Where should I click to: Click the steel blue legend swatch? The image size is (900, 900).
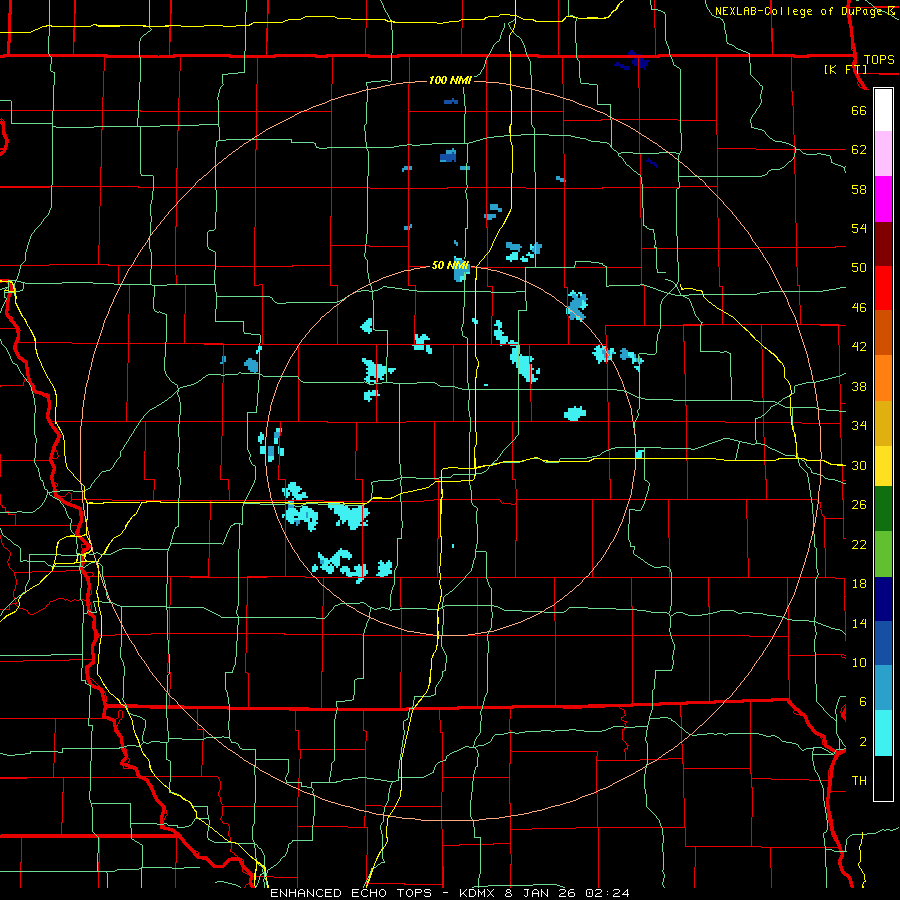(883, 688)
